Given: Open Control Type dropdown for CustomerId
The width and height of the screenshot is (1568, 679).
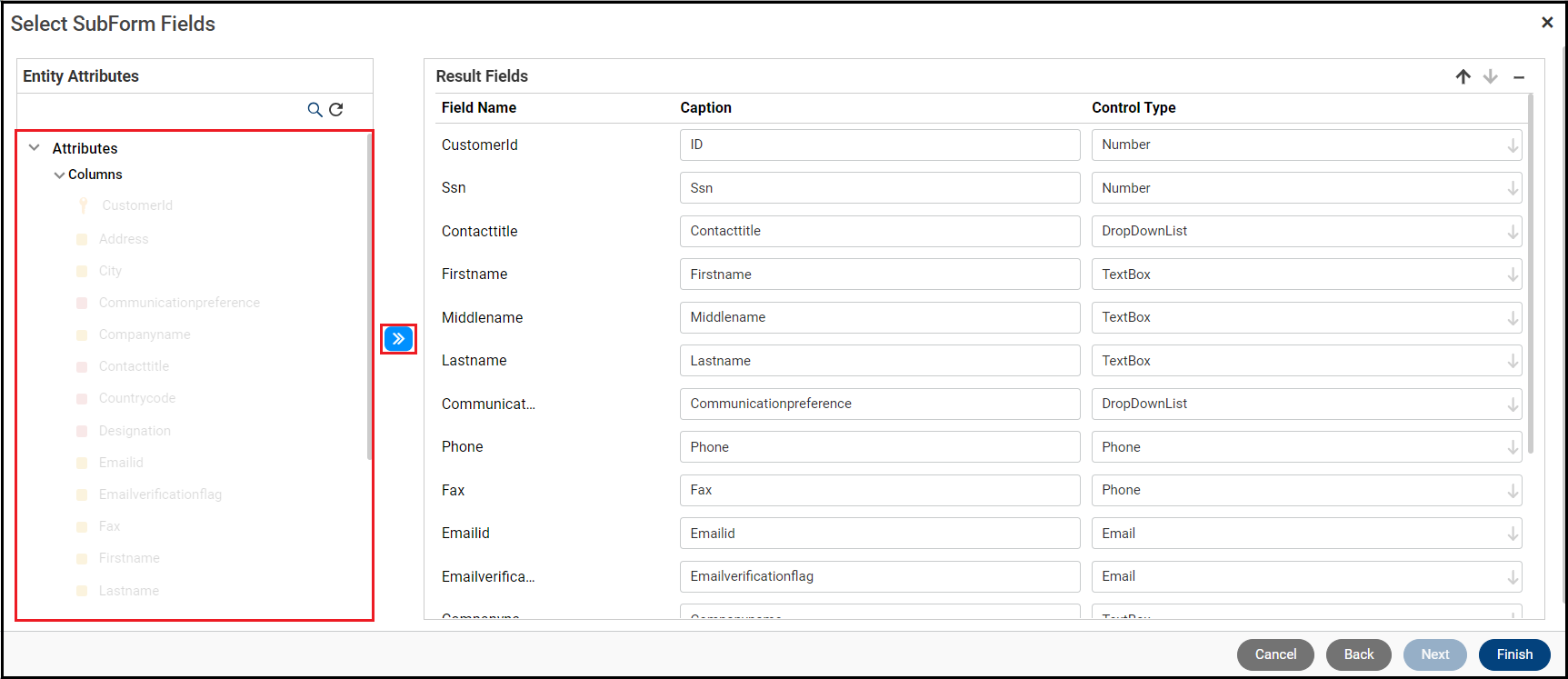Looking at the screenshot, I should click(x=1513, y=145).
